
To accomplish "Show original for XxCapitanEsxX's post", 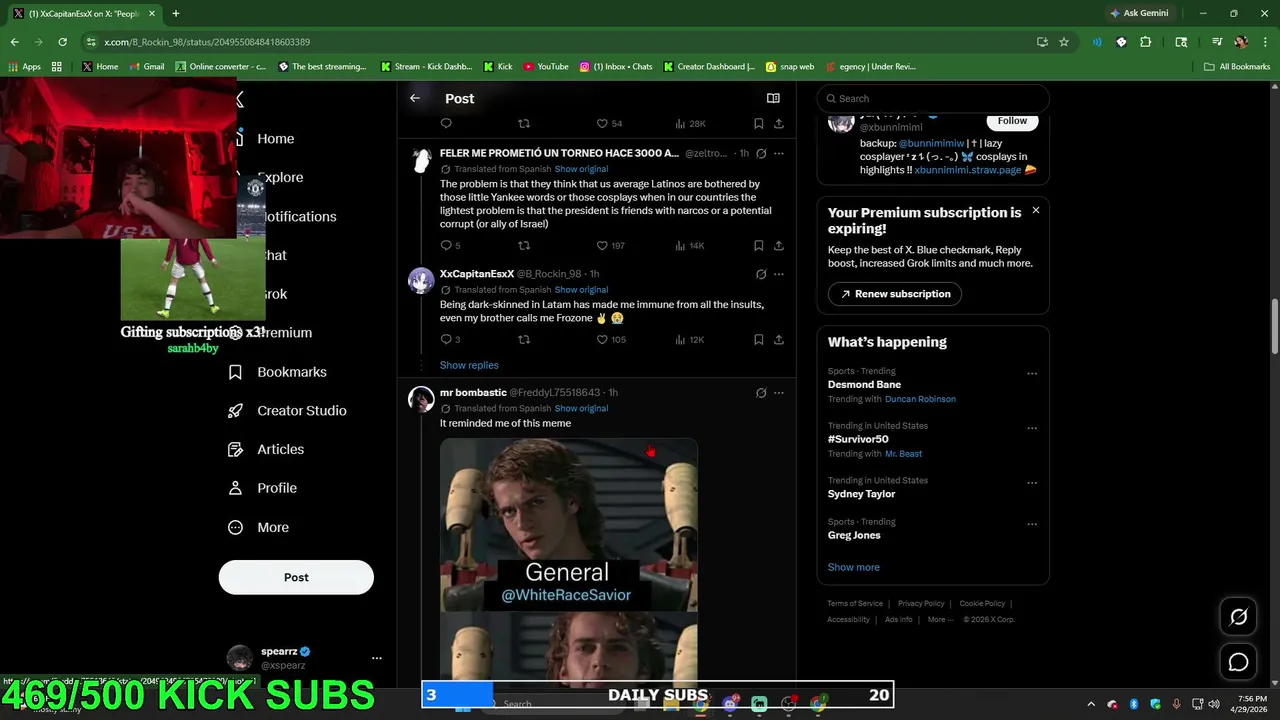I will 581,290.
